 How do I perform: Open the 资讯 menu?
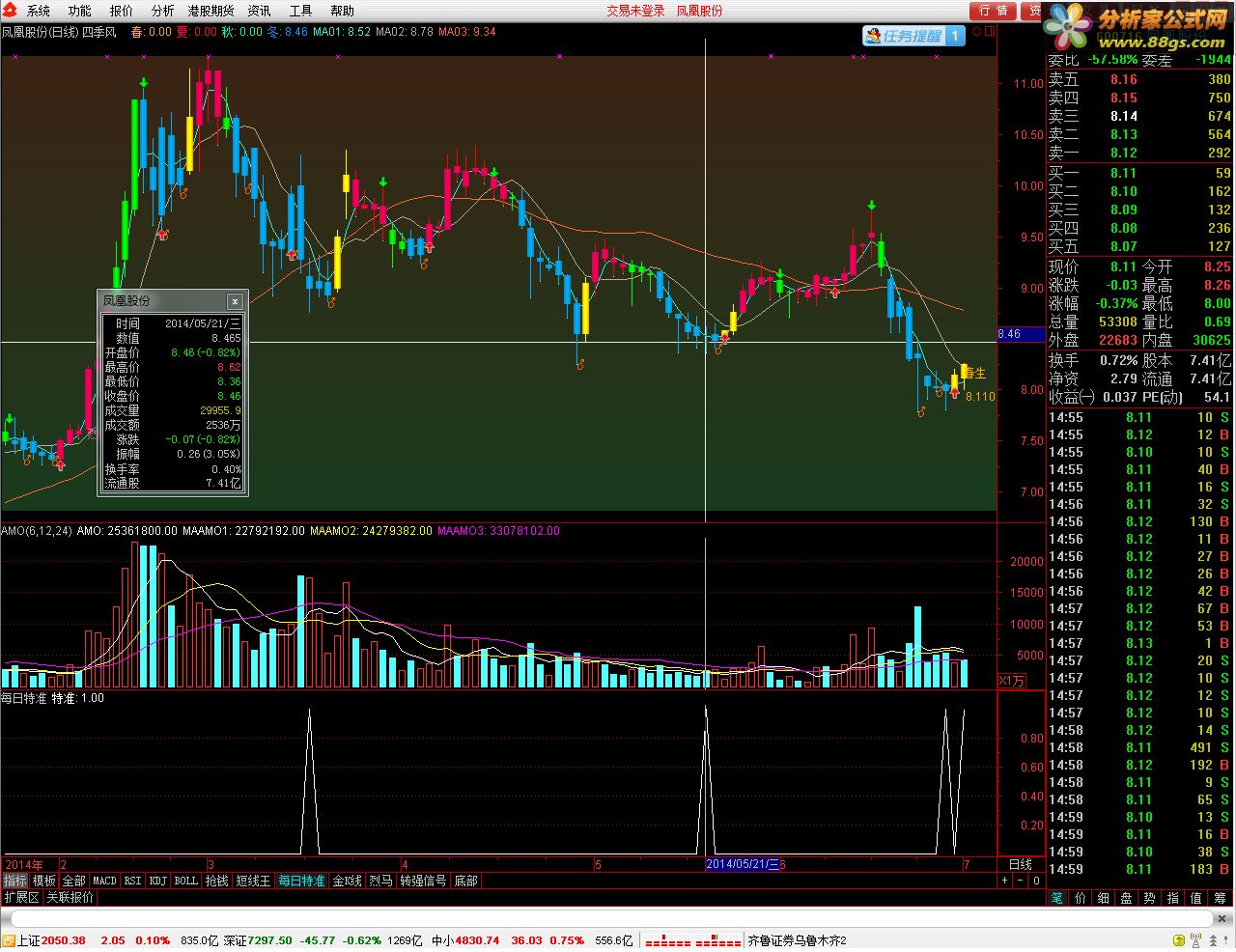pos(259,11)
